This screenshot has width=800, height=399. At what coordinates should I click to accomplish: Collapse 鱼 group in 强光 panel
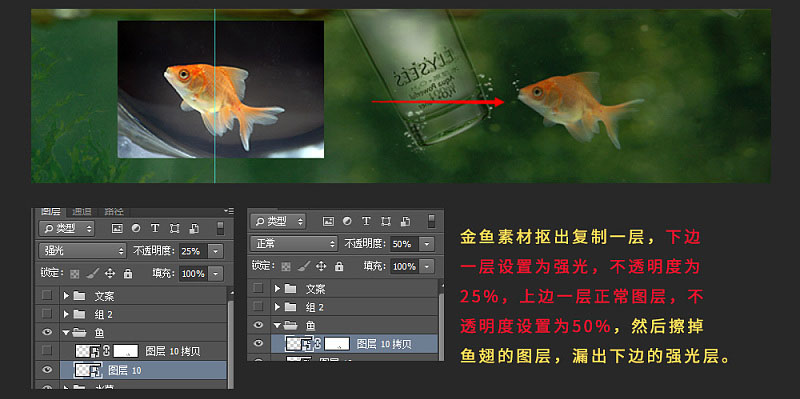pos(66,333)
